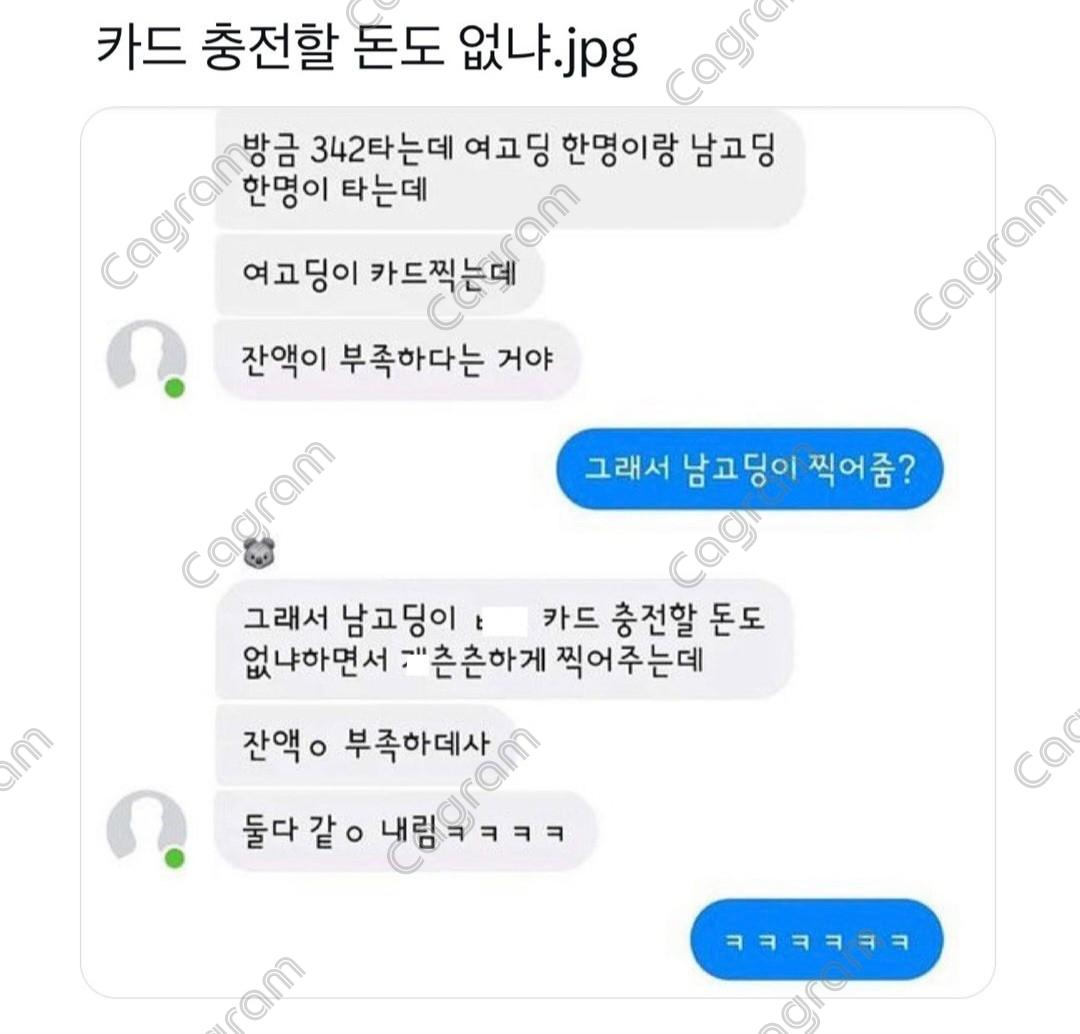
Task: Click the green online dot on the lower avatar
Action: [x=175, y=858]
